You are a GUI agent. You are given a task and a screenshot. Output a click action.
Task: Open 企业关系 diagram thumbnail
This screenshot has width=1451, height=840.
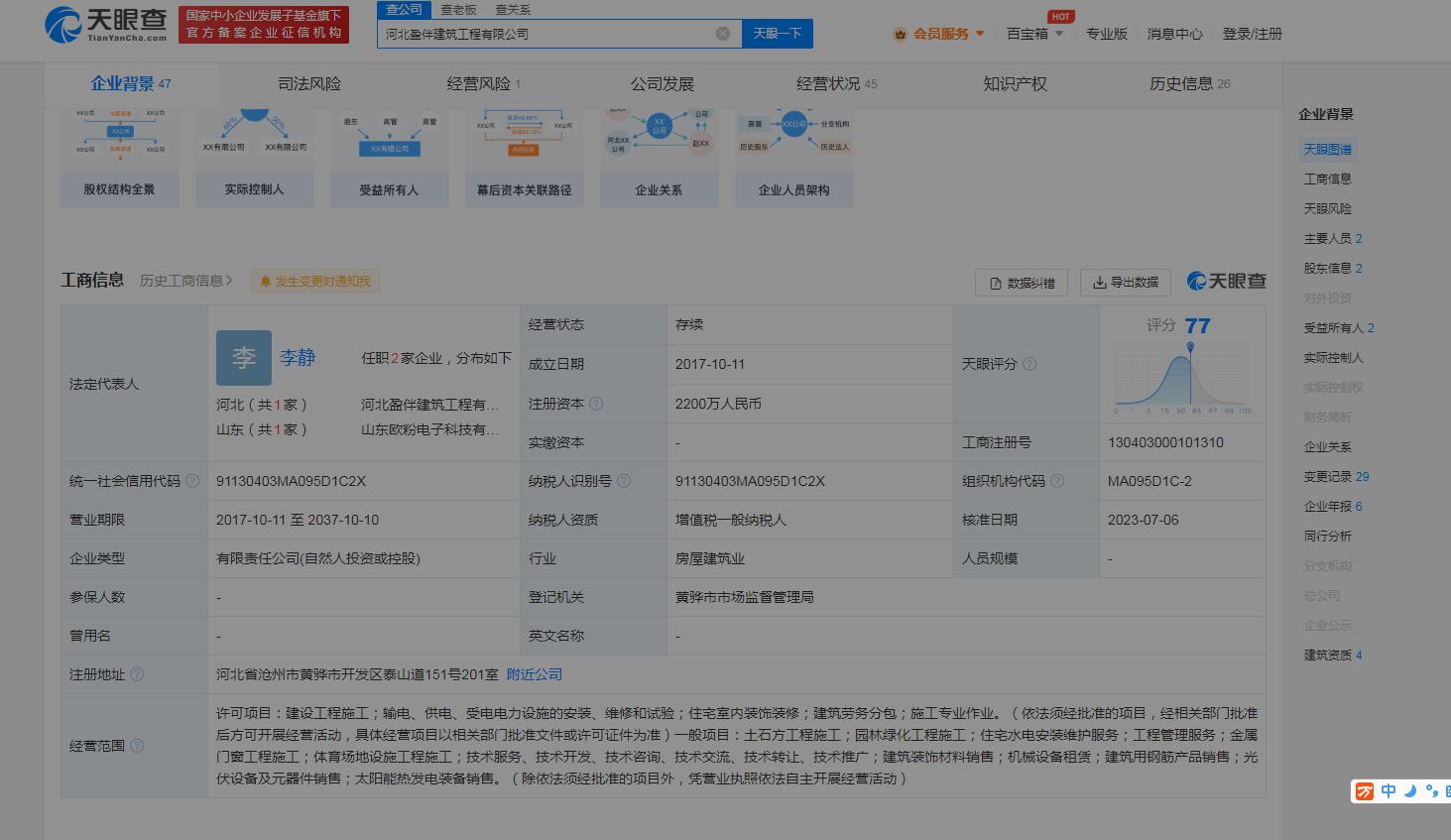[660, 157]
